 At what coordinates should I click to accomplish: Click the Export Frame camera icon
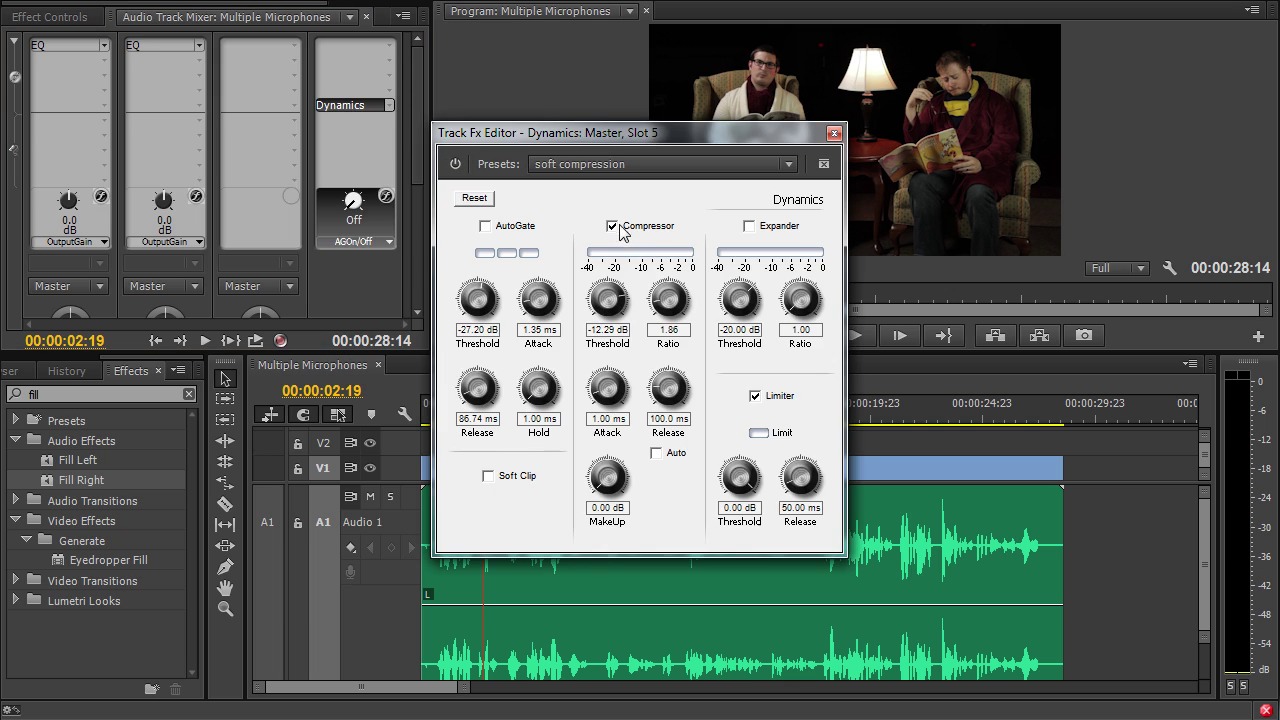1084,336
